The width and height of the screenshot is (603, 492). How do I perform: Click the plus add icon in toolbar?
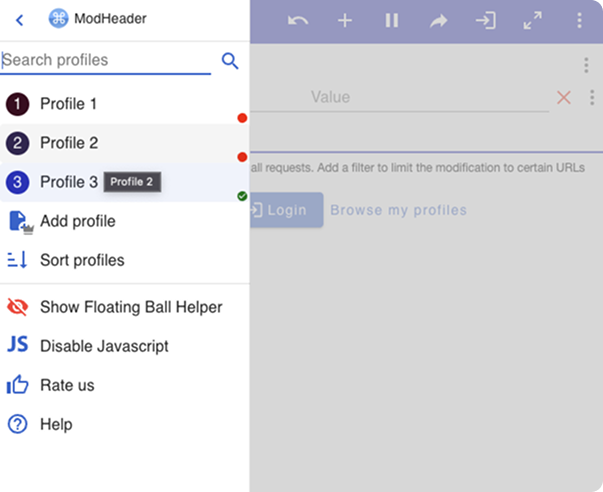click(345, 20)
